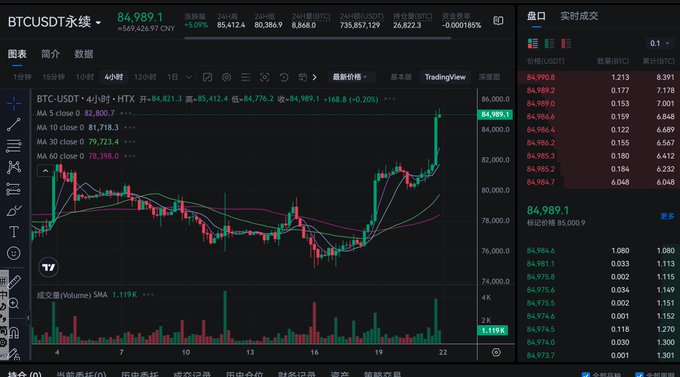The width and height of the screenshot is (680, 377).
Task: Click the 1.119K volume axis label
Action: tap(493, 331)
